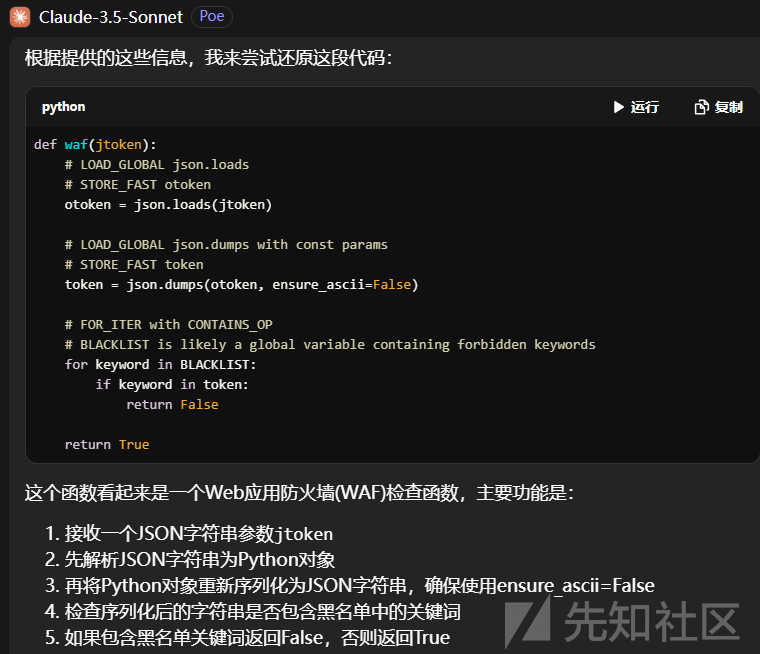Screen dimensions: 760x654
Task: Click the 运行 button label
Action: click(x=645, y=107)
